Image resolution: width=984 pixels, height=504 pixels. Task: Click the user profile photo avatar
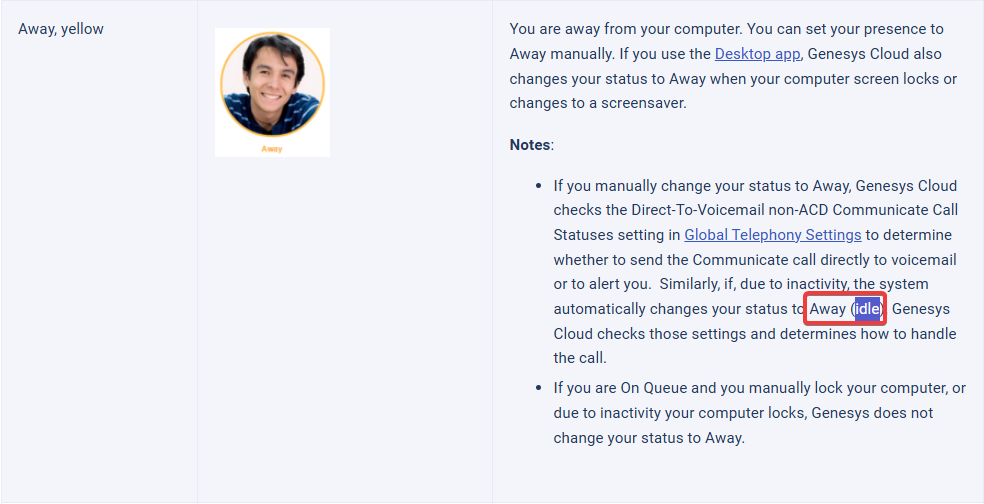[272, 84]
